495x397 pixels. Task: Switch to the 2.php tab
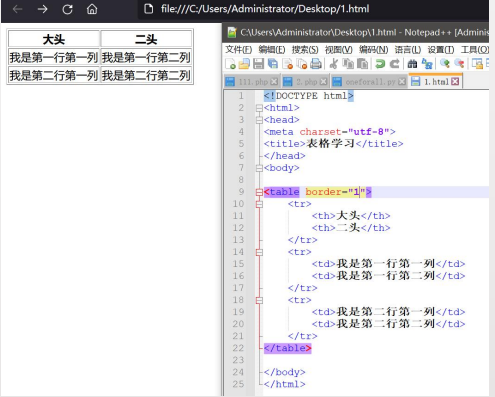[306, 82]
